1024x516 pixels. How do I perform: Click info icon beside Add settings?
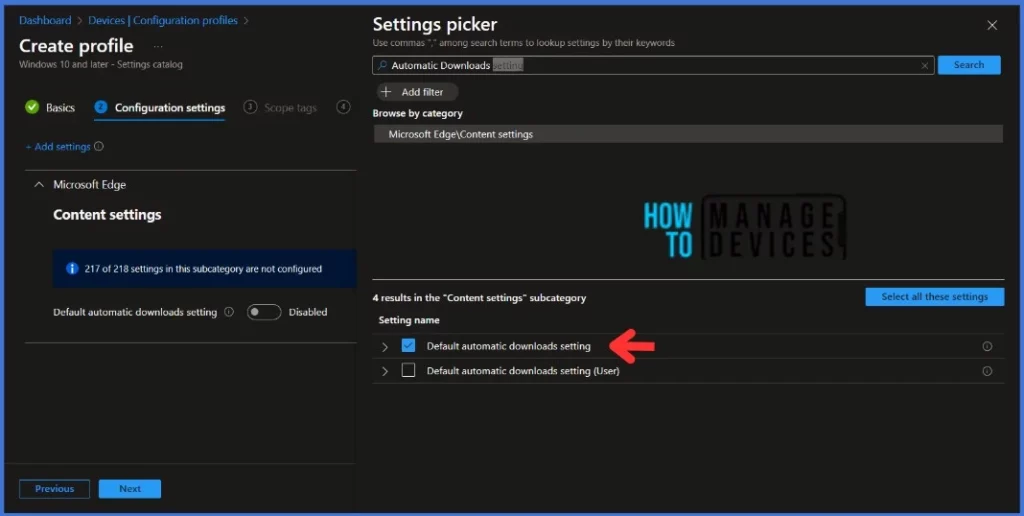(x=99, y=146)
